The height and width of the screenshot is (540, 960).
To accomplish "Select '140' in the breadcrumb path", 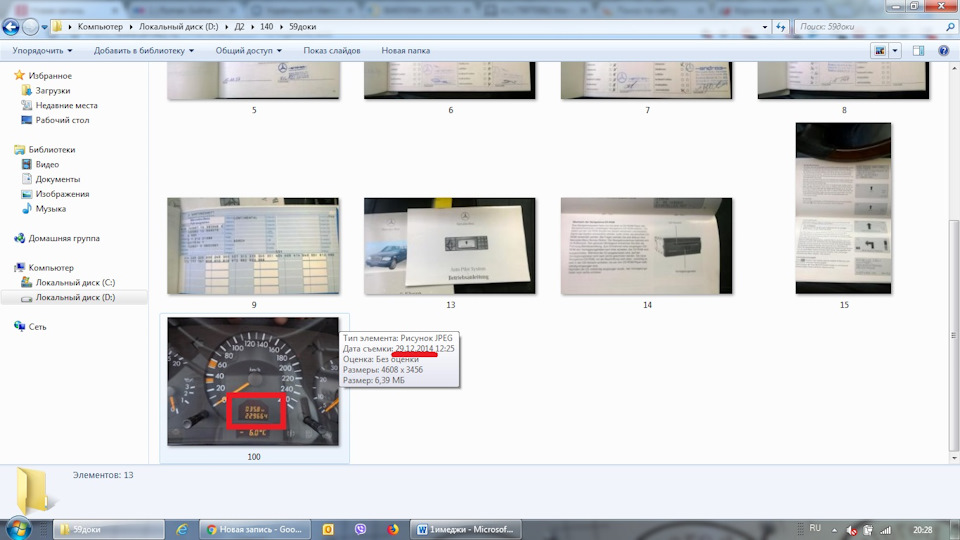I will [x=266, y=27].
